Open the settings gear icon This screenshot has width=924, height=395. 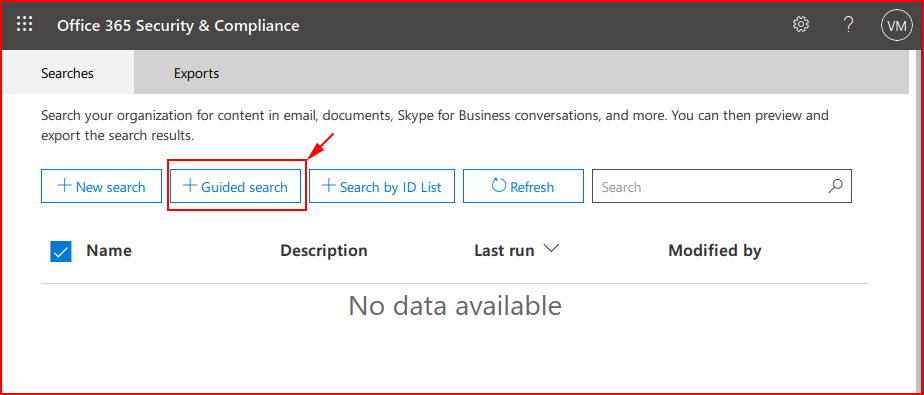(x=801, y=25)
